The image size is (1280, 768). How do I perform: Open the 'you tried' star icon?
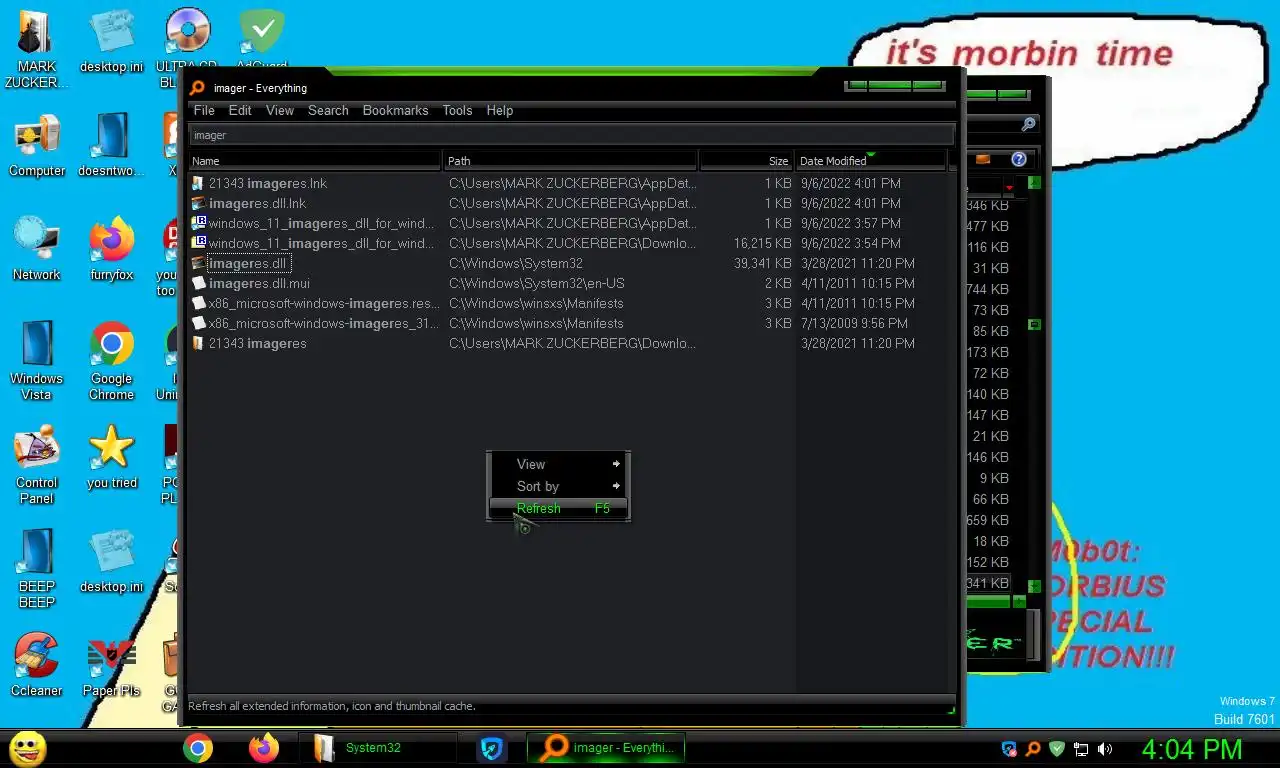[x=111, y=457]
